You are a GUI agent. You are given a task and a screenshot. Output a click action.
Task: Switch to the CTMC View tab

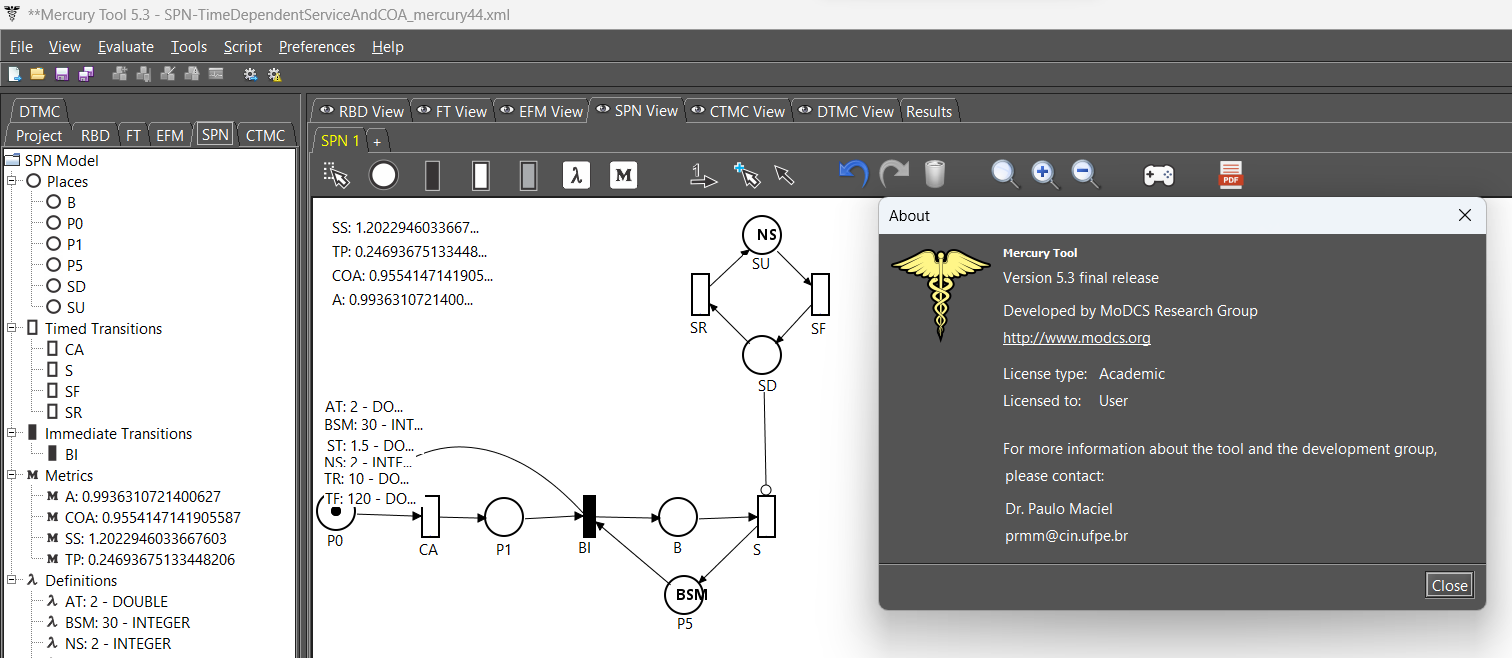736,111
